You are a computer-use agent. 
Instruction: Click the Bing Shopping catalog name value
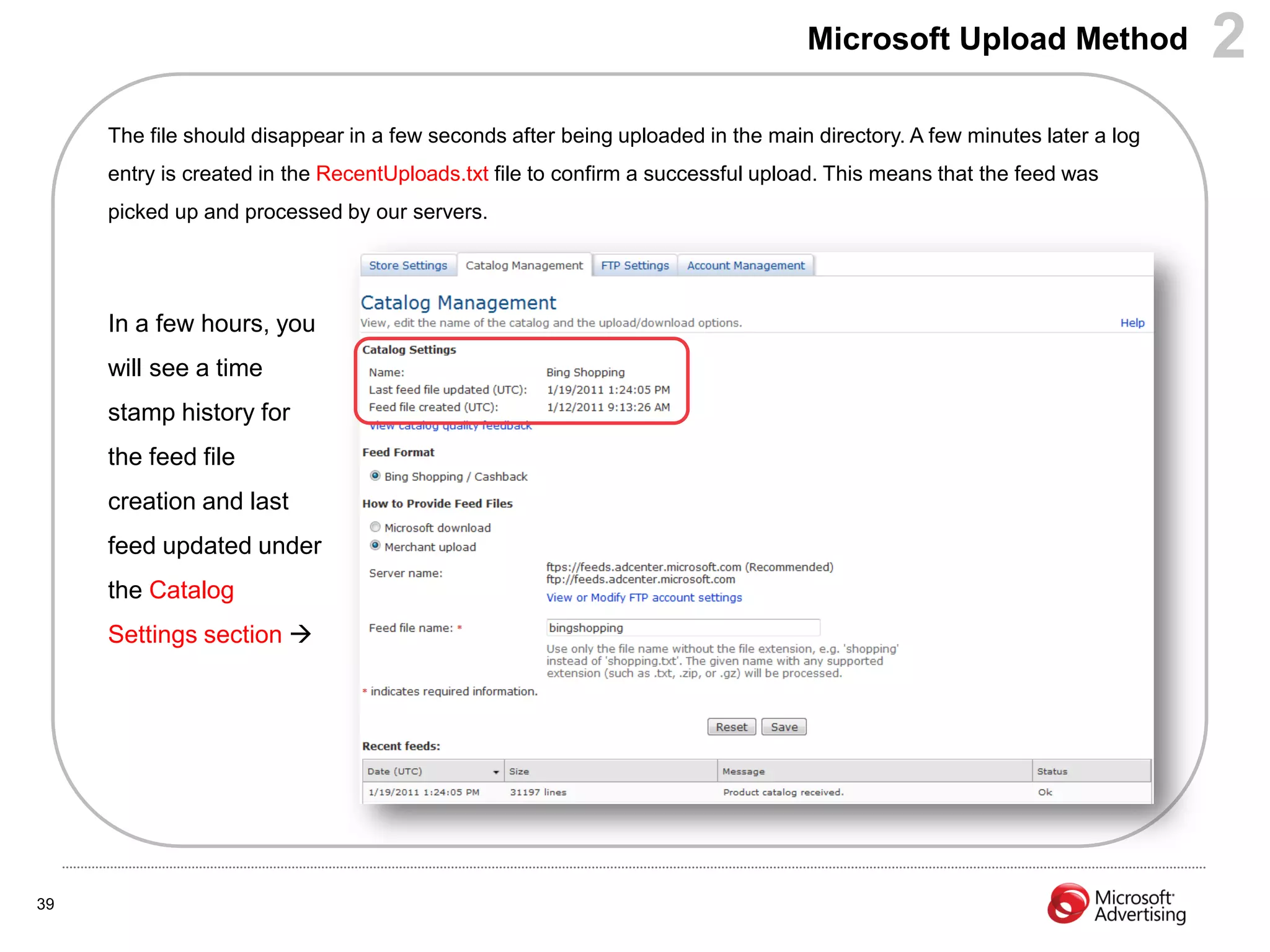pyautogui.click(x=585, y=372)
